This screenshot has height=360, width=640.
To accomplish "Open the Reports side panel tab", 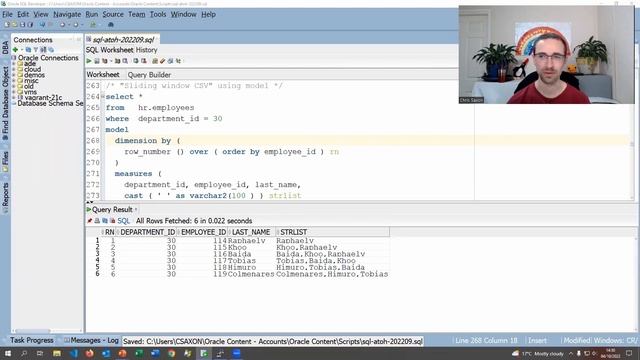I will (5, 197).
